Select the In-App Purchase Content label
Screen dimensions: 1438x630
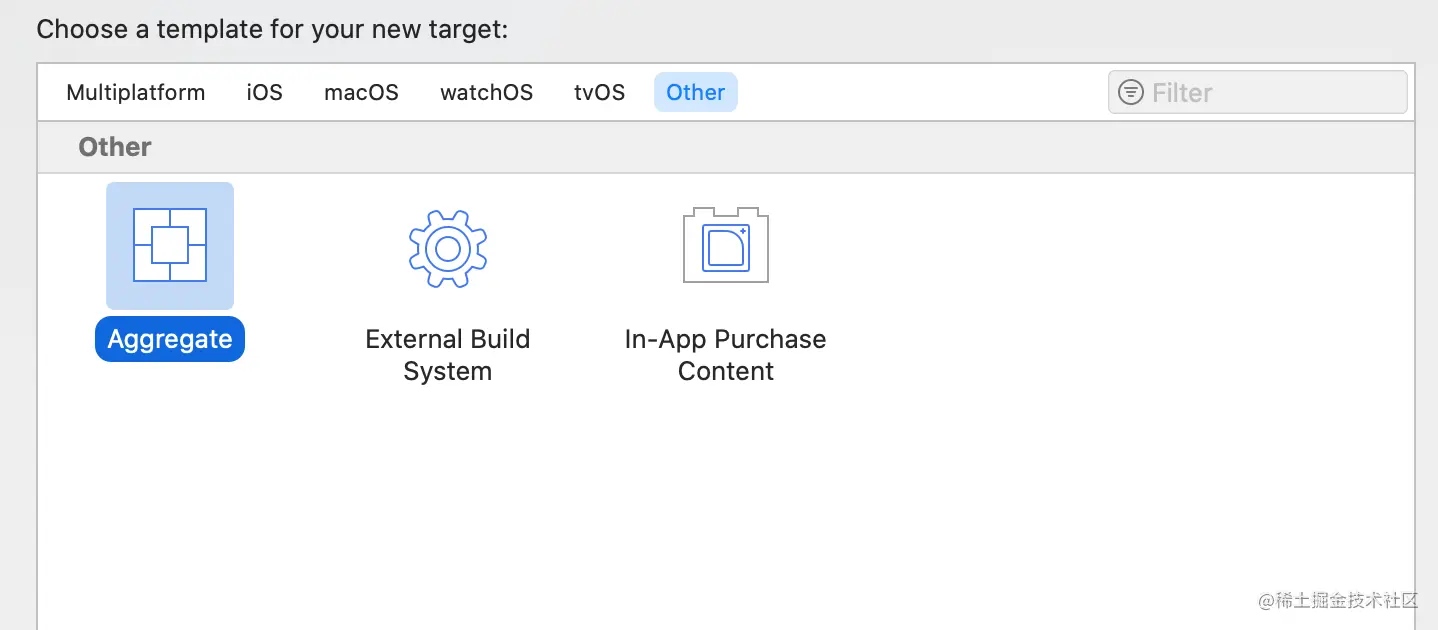726,355
